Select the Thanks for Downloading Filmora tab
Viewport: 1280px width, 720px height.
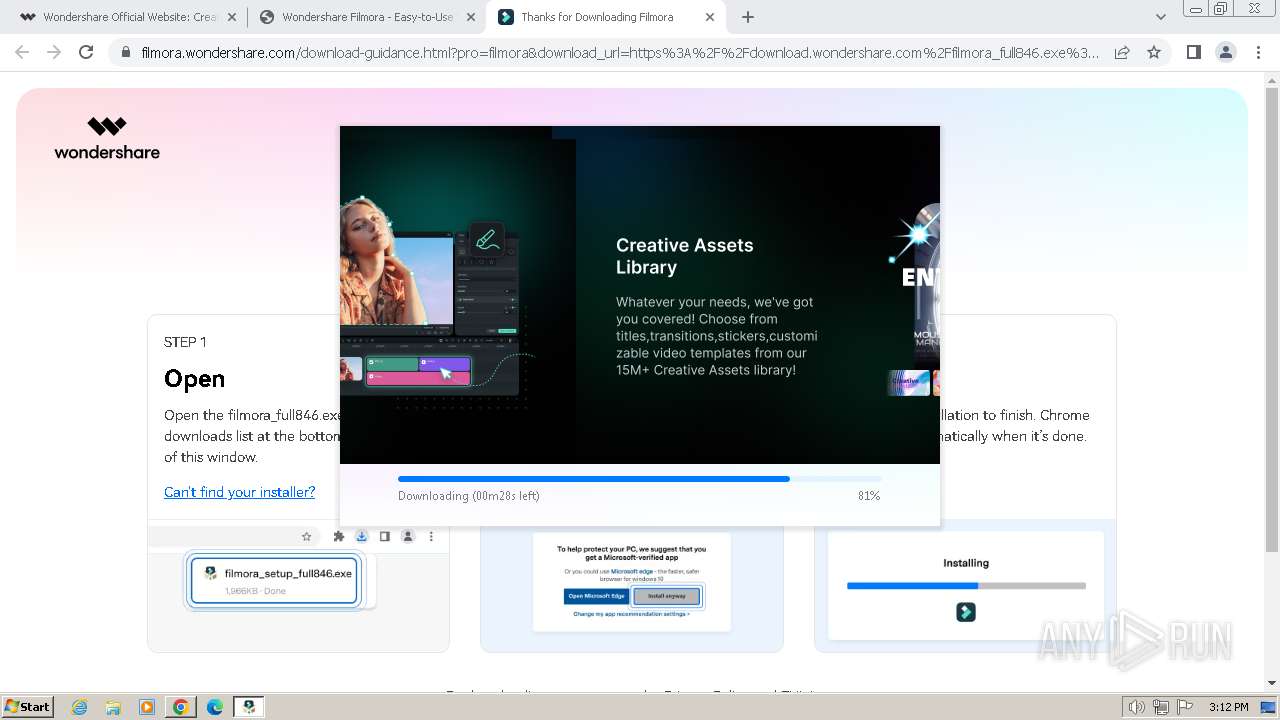tap(606, 17)
